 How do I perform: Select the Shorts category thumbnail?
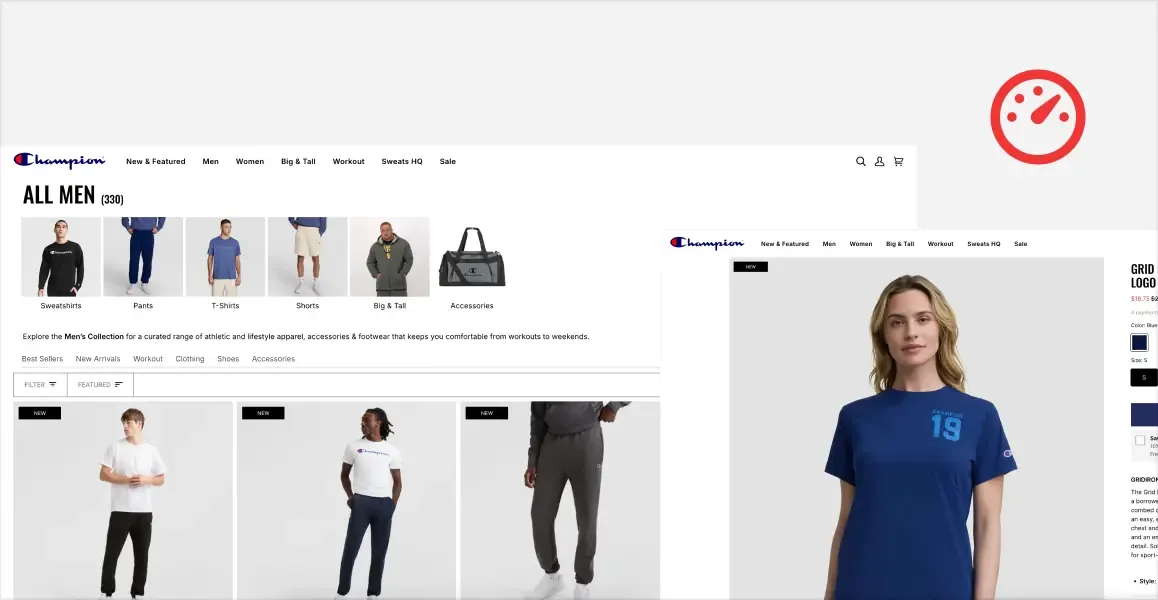click(x=307, y=257)
